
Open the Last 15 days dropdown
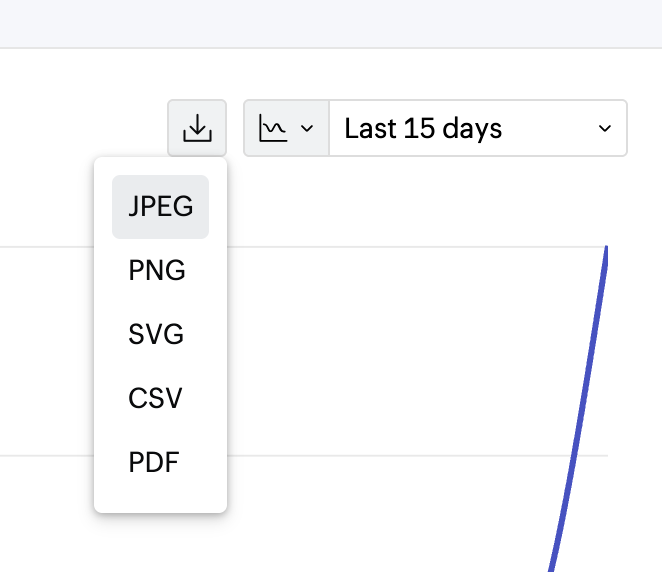[x=477, y=128]
